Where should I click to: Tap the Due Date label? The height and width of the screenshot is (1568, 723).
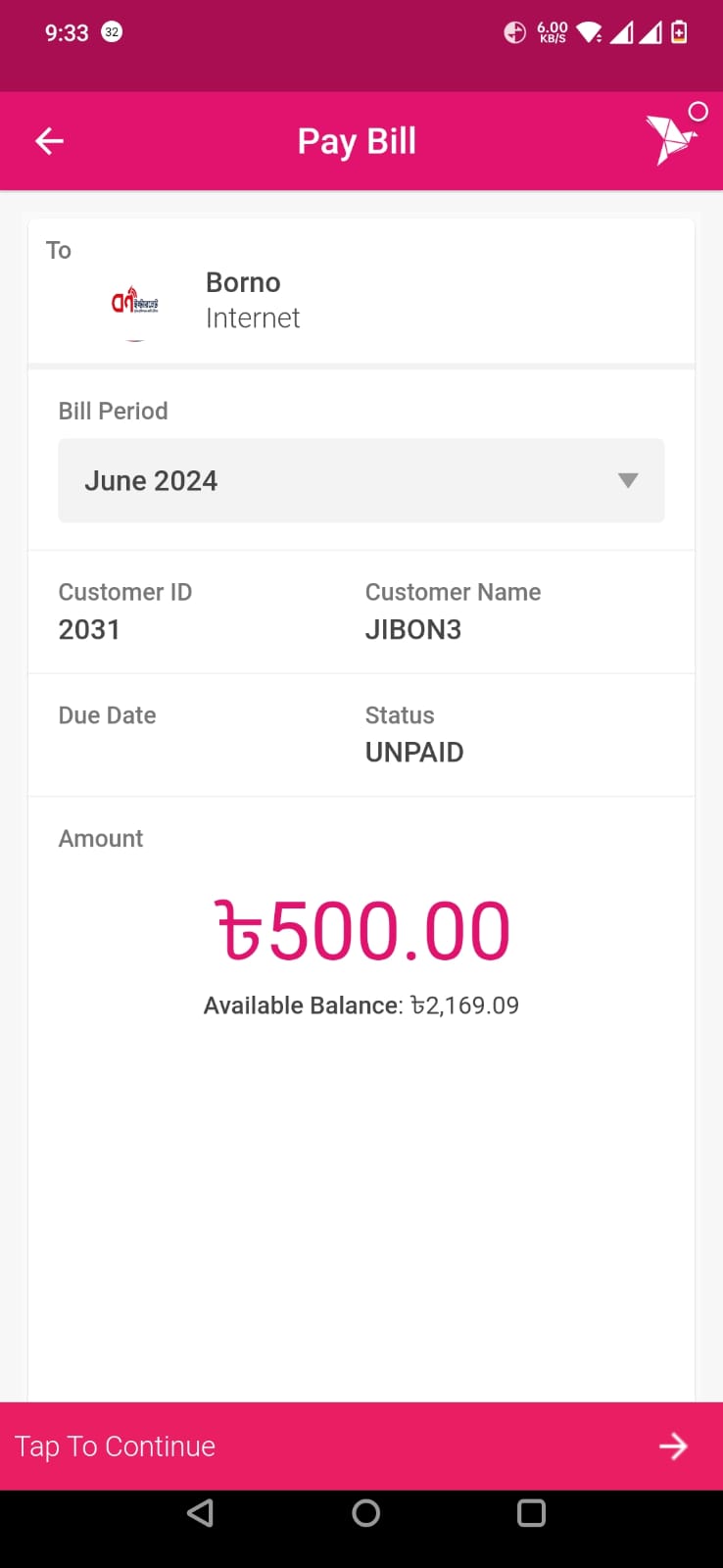pyautogui.click(x=108, y=715)
